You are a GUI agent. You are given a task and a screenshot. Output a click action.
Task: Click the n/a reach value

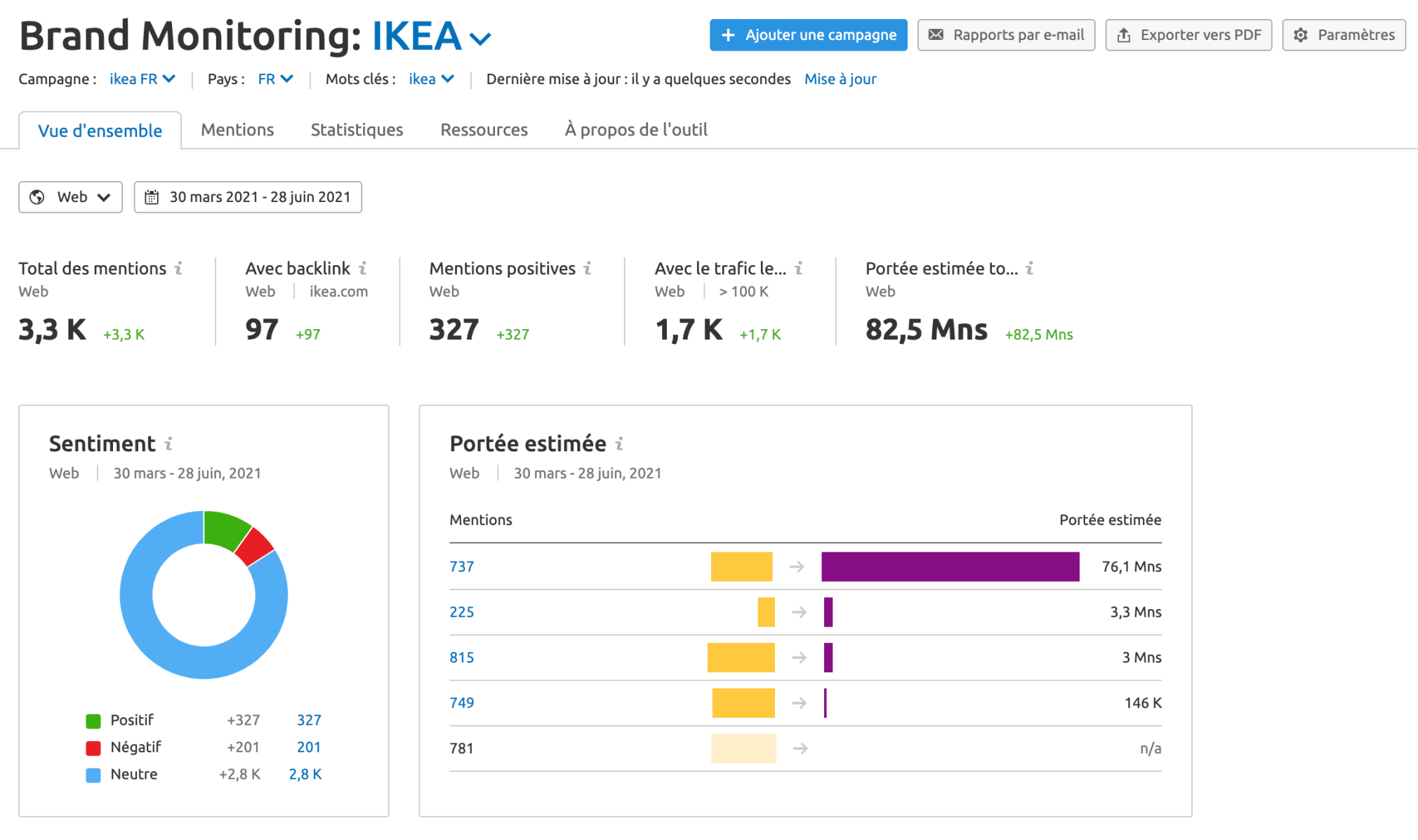[1151, 748]
